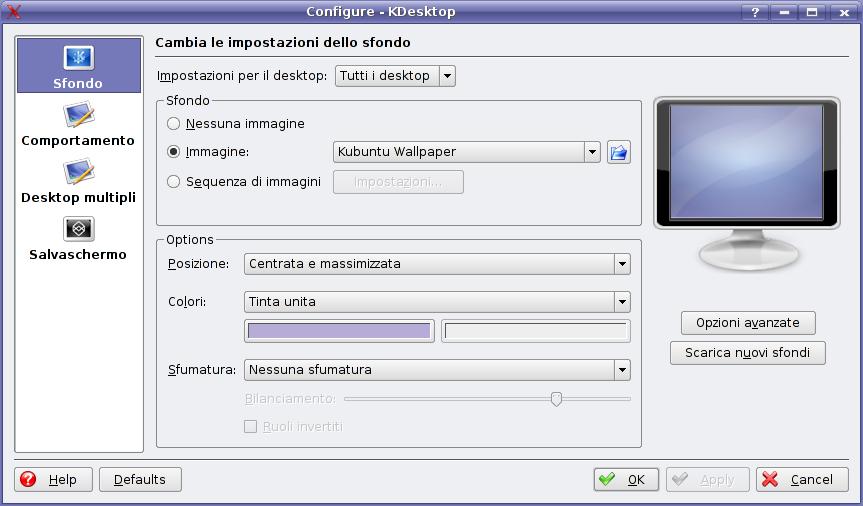Expand the Sfumatura dropdown
Image resolution: width=863 pixels, height=506 pixels.
point(437,370)
